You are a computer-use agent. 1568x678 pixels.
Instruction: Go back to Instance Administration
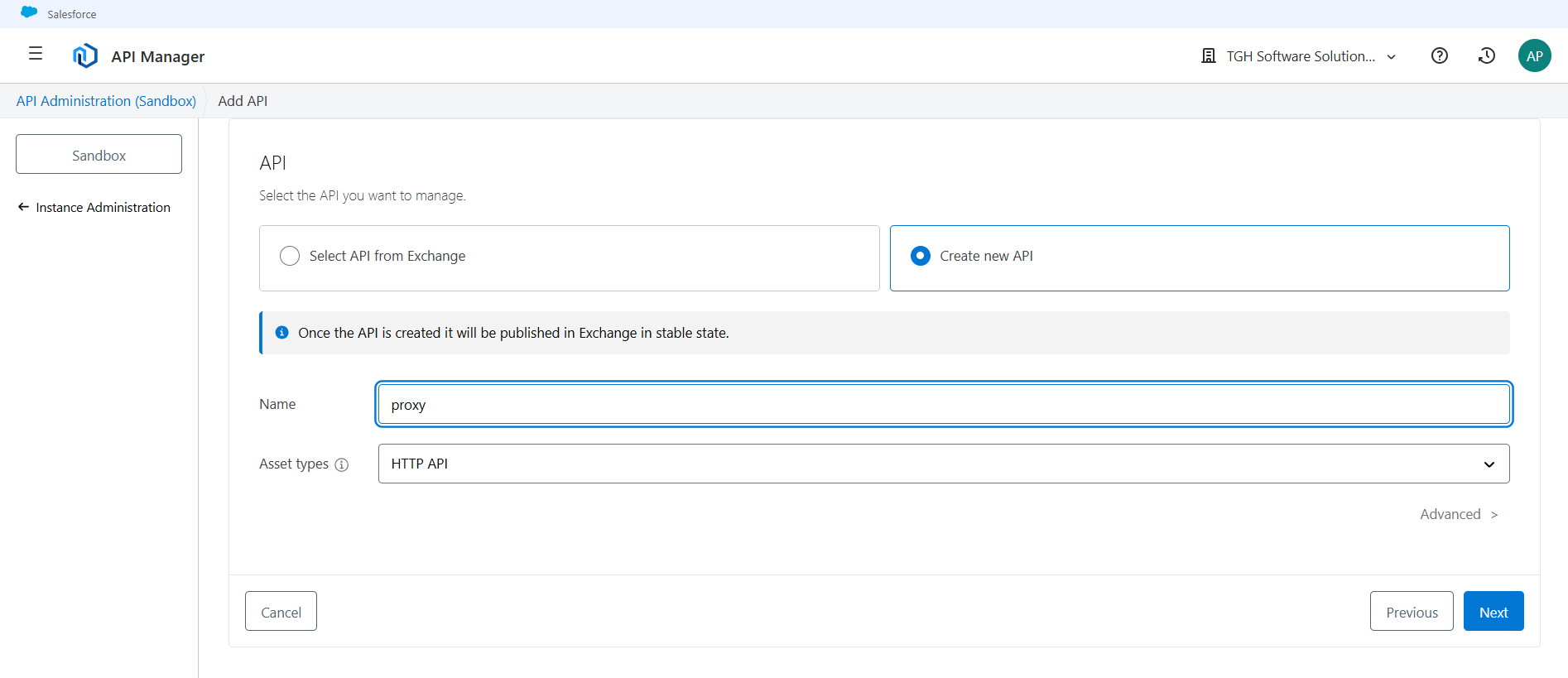(94, 207)
